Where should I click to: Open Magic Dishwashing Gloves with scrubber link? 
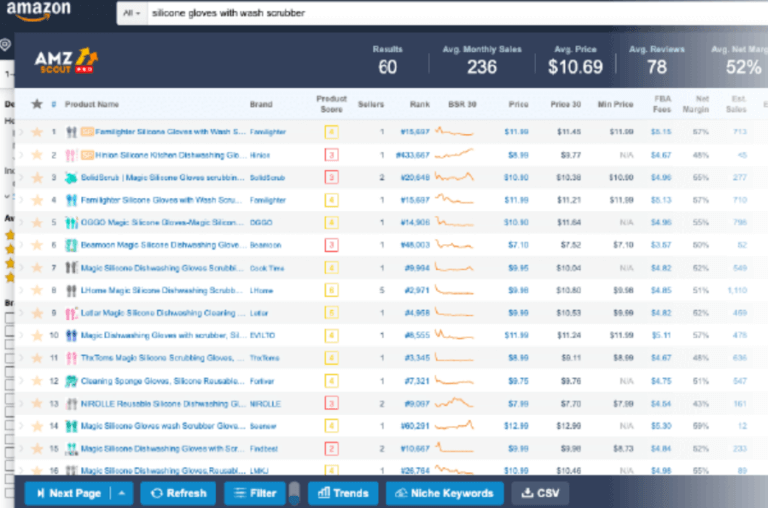pos(164,335)
